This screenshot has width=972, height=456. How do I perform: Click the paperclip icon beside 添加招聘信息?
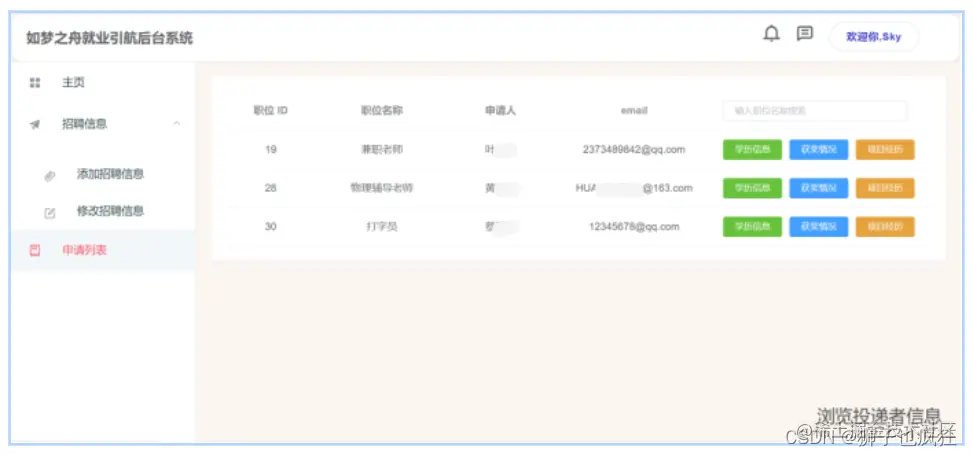(50, 176)
